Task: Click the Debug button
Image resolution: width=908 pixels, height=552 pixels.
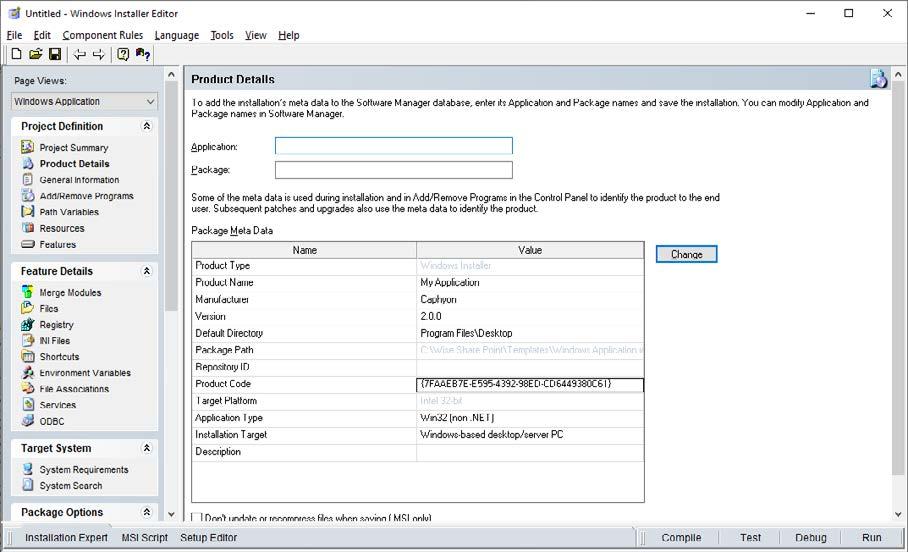Action: 811,538
